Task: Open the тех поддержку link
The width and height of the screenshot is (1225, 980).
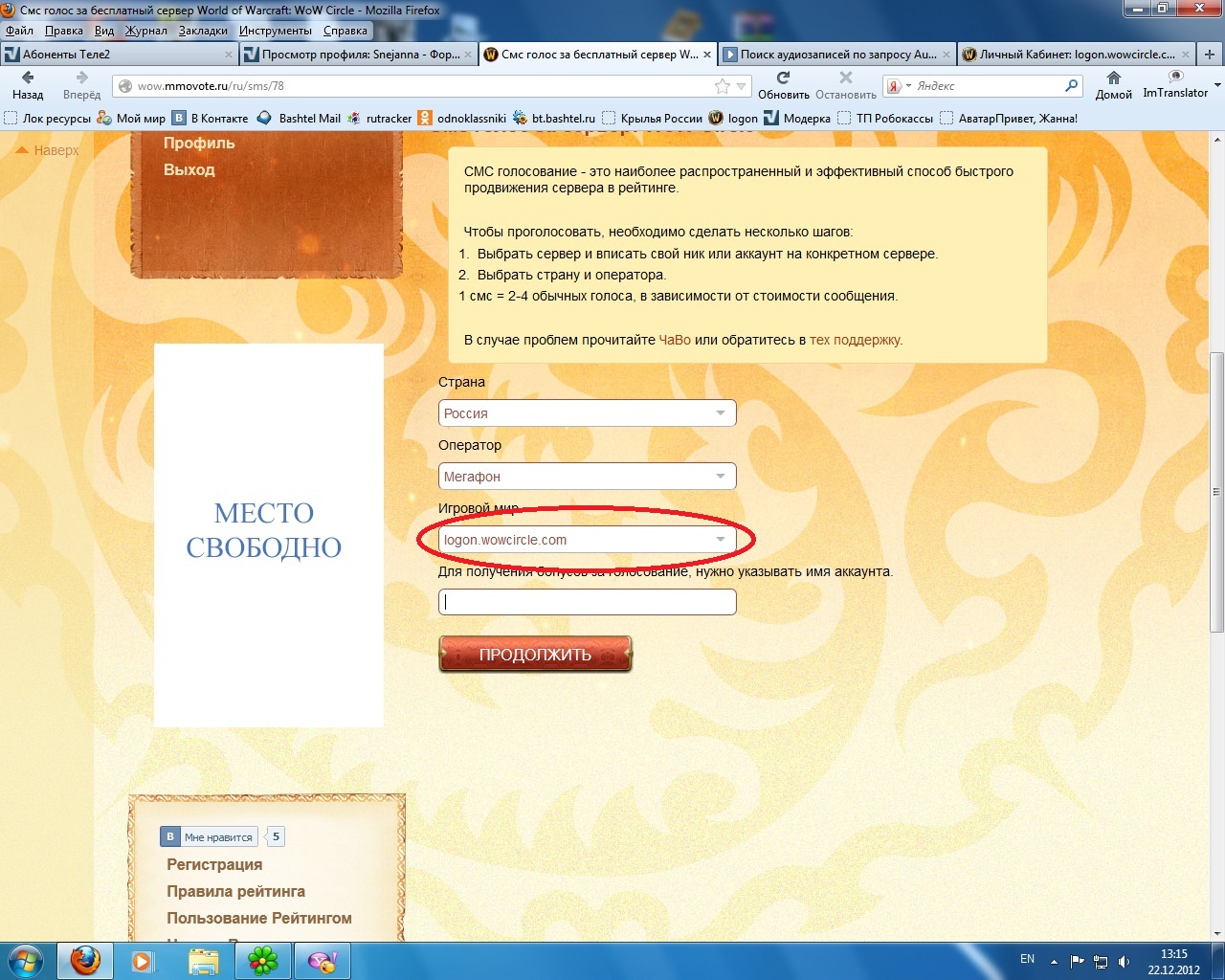Action: point(856,340)
